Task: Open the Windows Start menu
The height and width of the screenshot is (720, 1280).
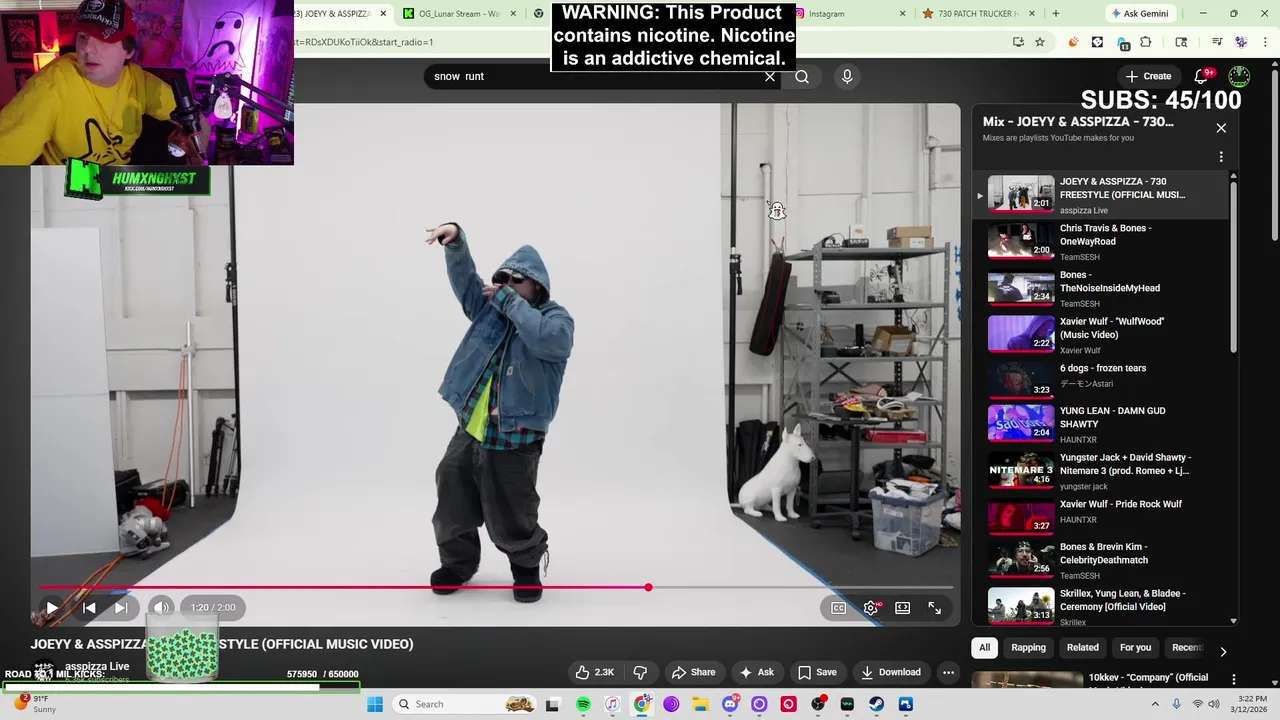Action: pyautogui.click(x=375, y=704)
